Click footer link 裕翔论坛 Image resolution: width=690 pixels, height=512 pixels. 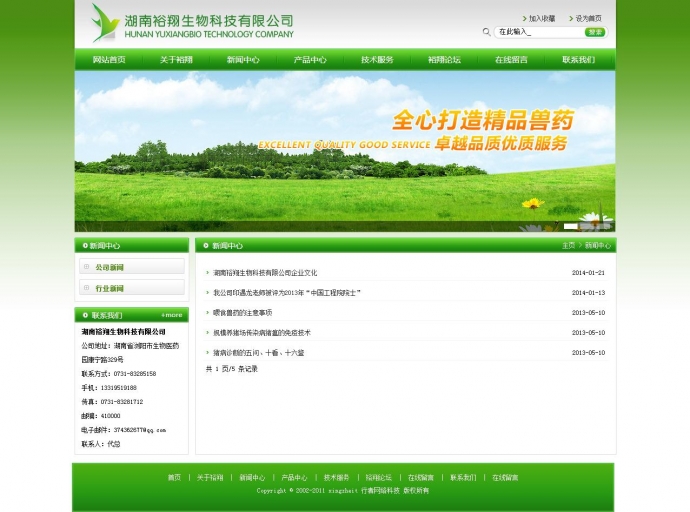(x=378, y=477)
